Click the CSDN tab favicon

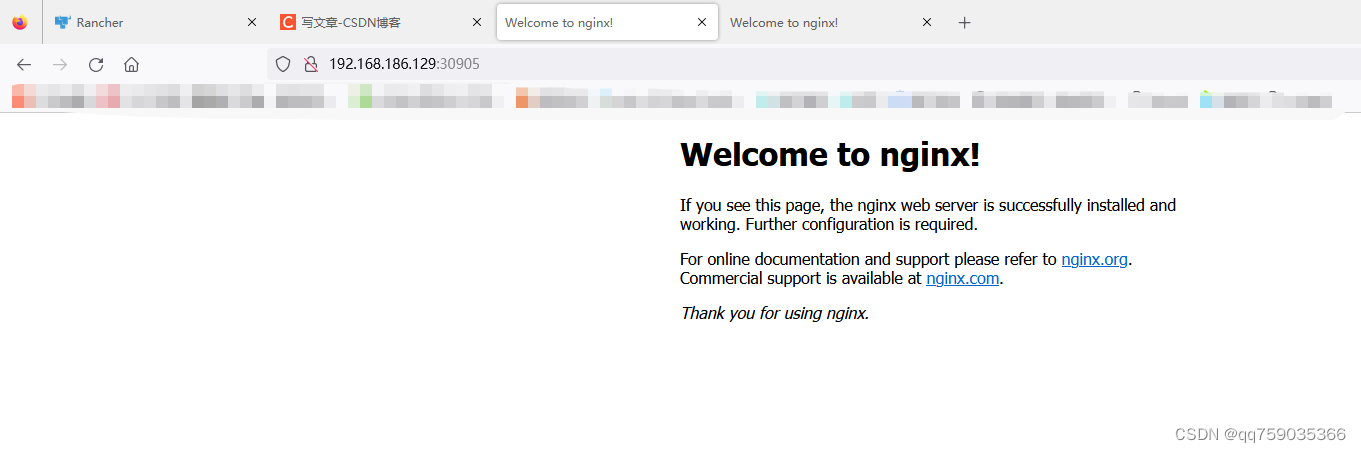pyautogui.click(x=288, y=22)
